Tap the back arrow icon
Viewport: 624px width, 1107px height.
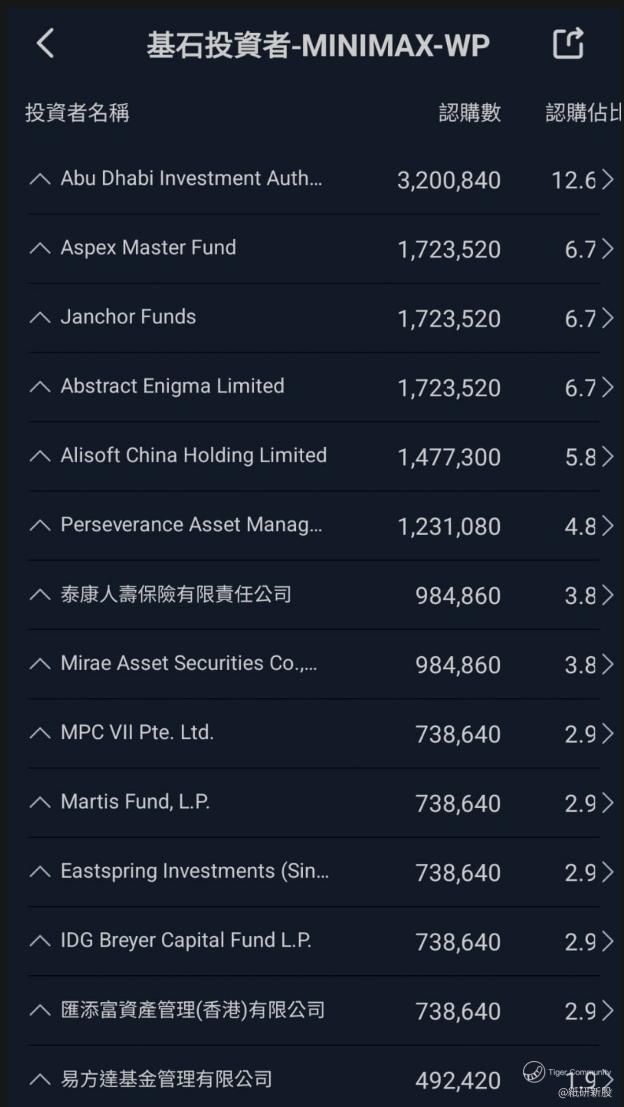pos(45,43)
